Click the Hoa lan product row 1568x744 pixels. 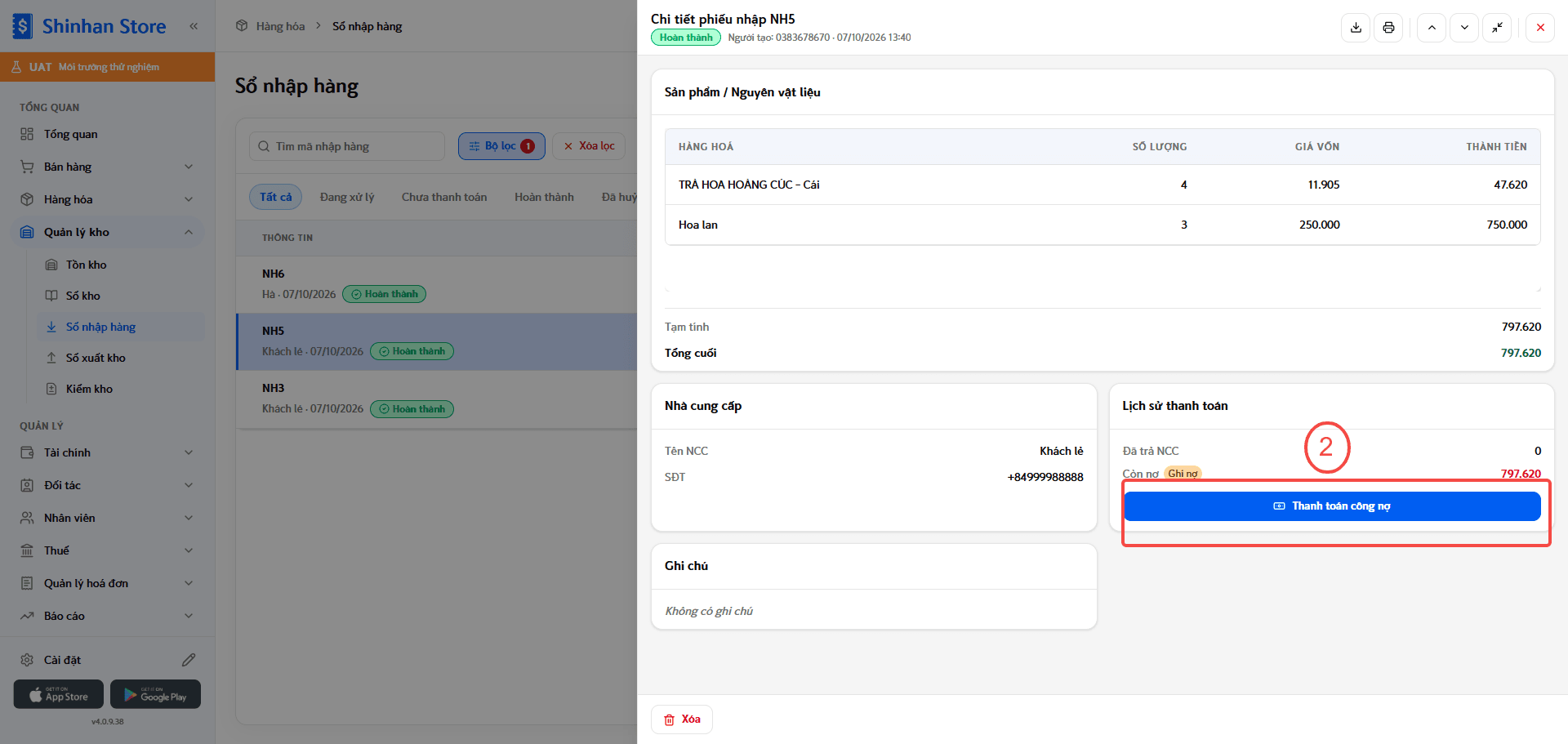pos(1102,225)
